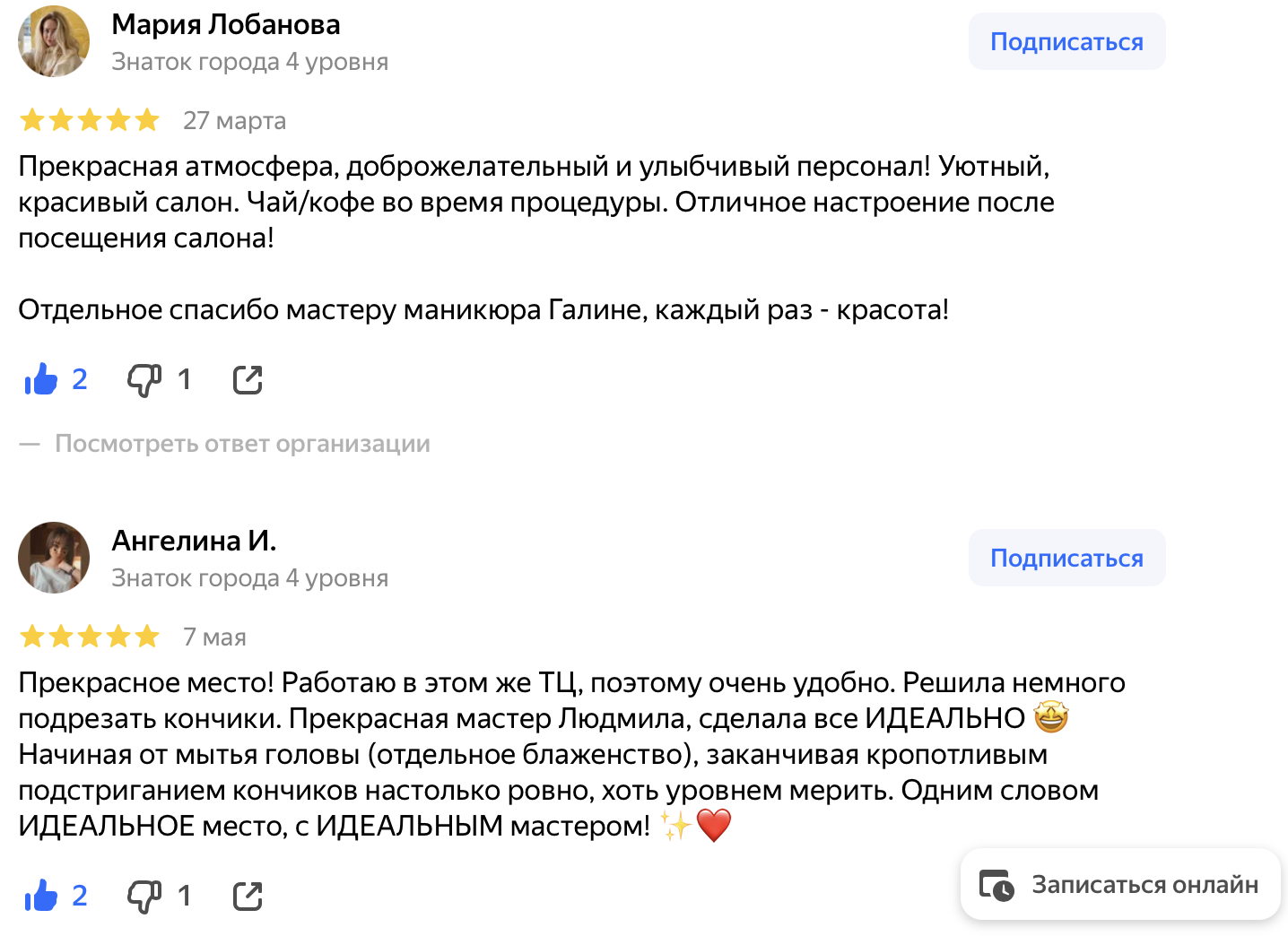The image size is (1288, 936).
Task: Dislike Ангелина И.'s review with thumbs down
Action: pos(144,896)
